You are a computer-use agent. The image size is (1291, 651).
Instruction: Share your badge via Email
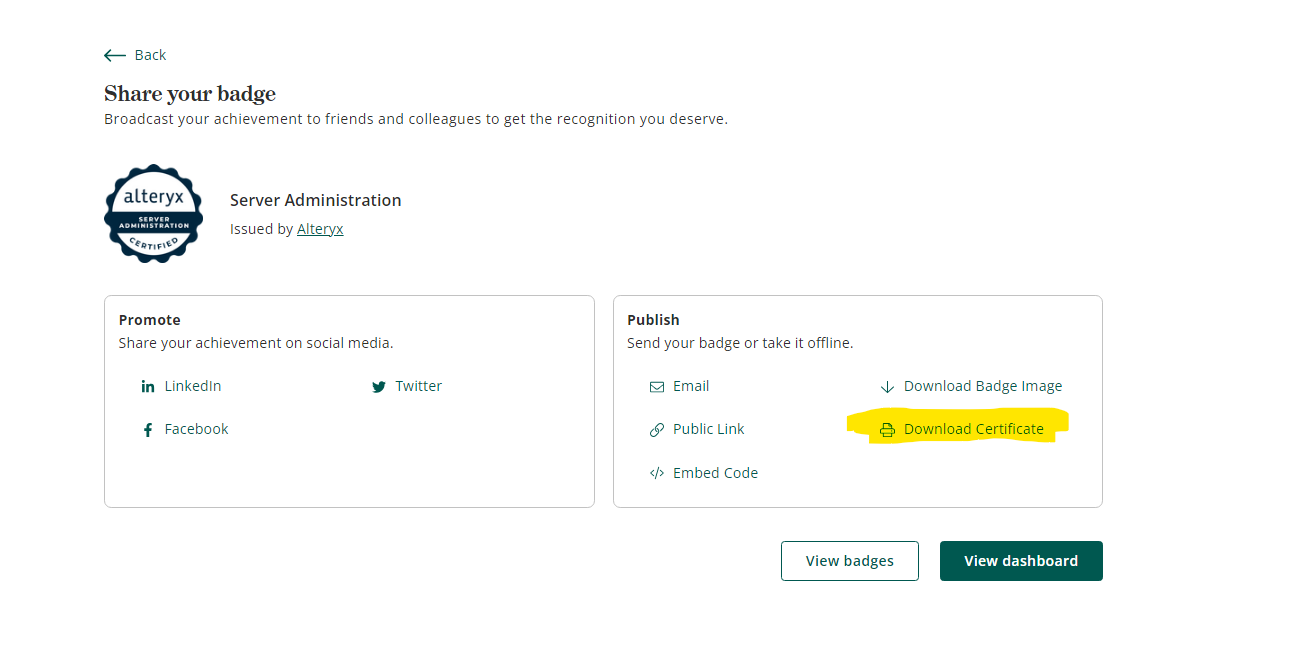coord(691,386)
